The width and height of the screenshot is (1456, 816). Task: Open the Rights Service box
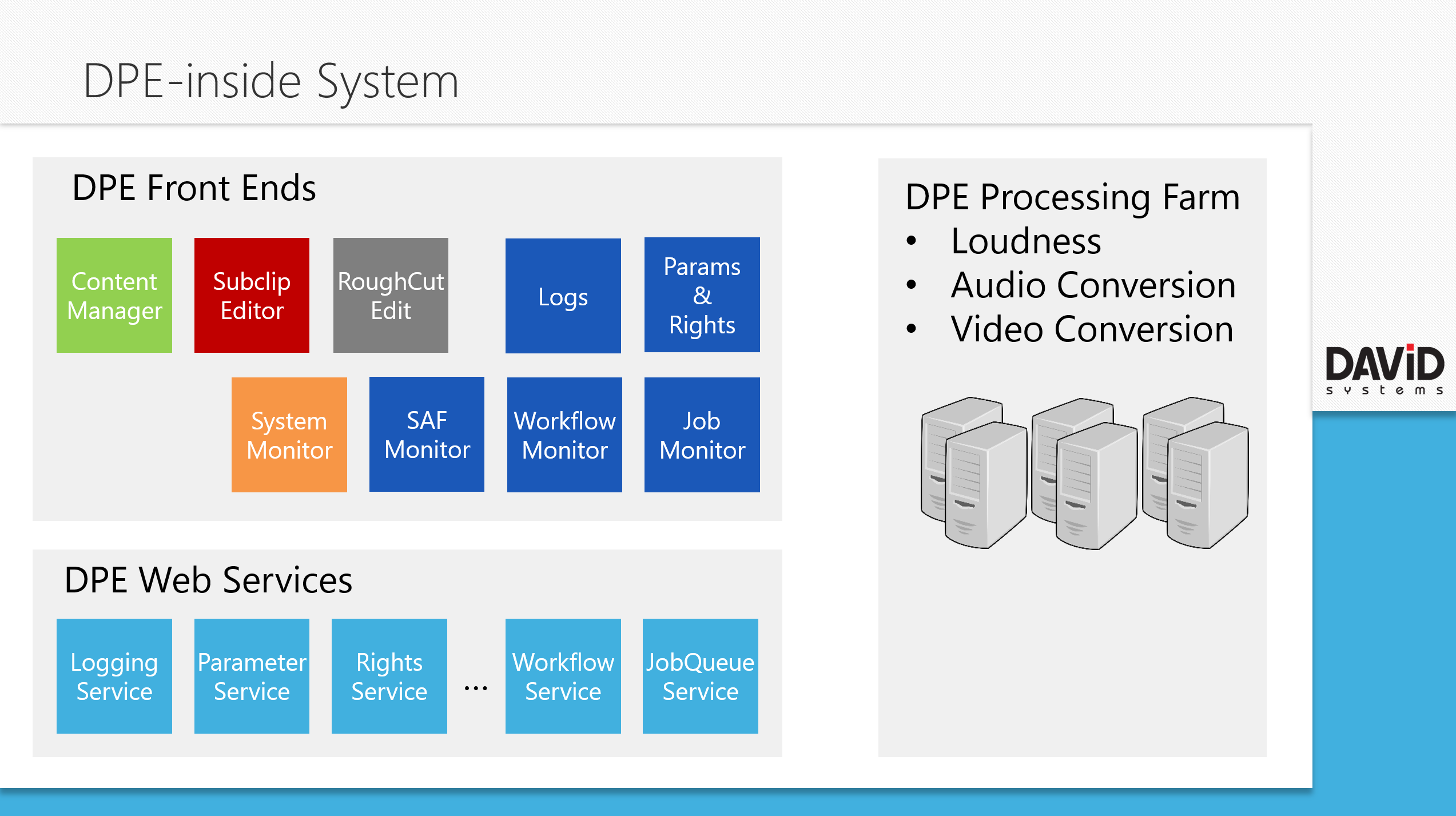(389, 676)
